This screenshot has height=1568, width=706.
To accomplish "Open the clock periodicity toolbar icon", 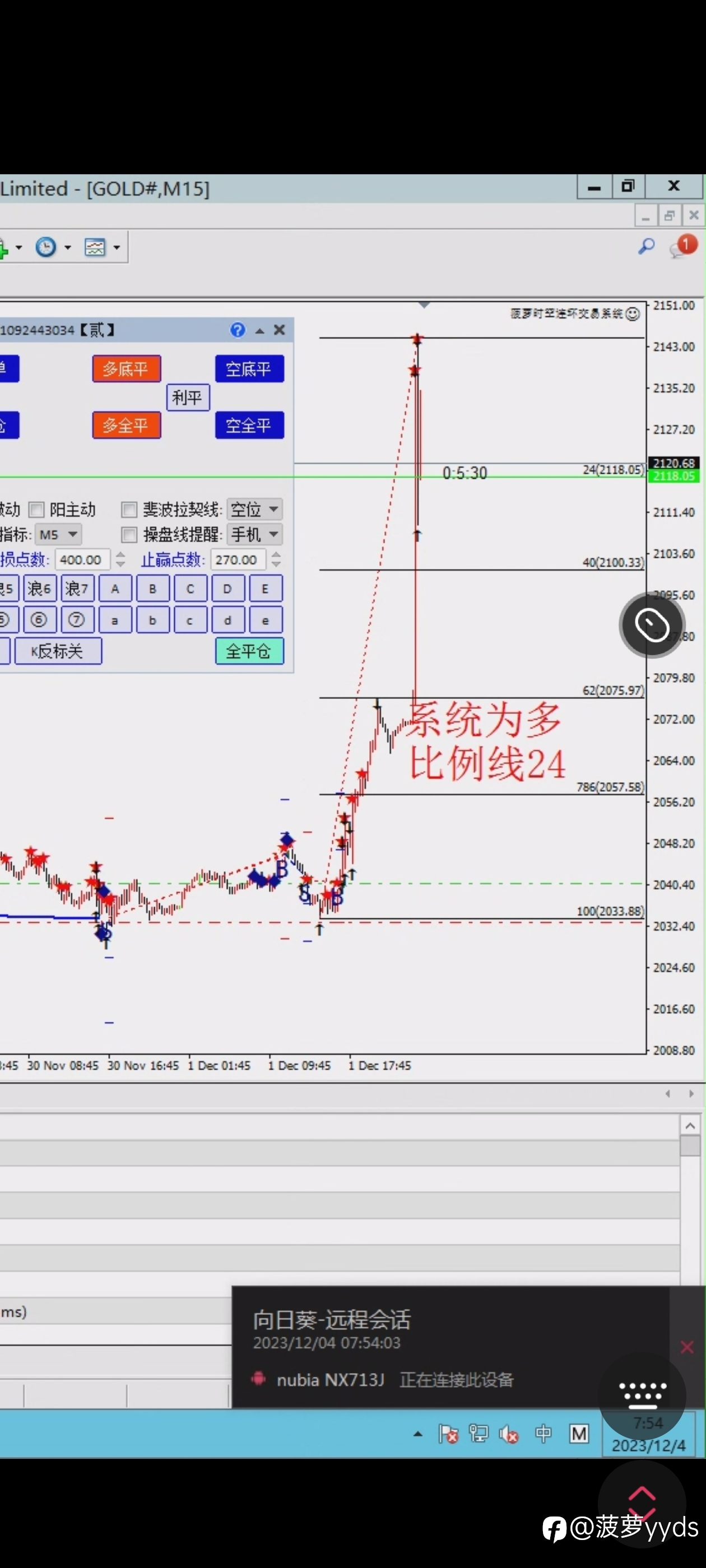I will pos(46,247).
